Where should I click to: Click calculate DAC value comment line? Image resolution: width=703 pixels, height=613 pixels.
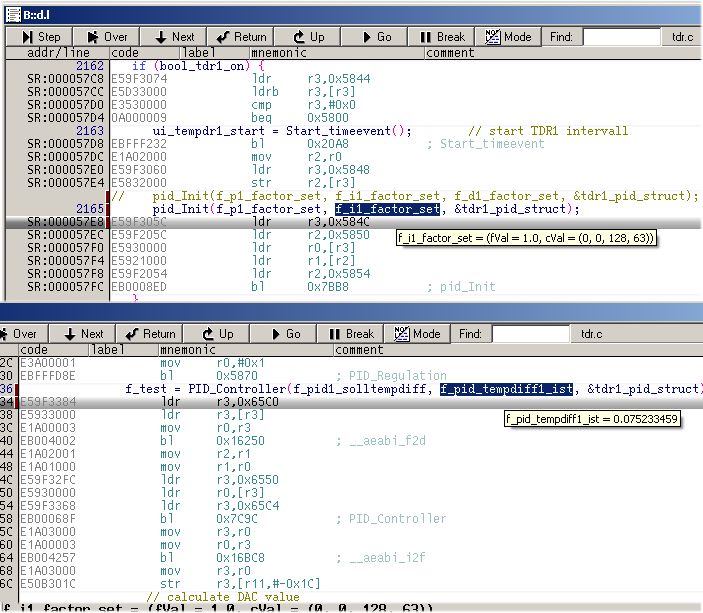(x=223, y=597)
